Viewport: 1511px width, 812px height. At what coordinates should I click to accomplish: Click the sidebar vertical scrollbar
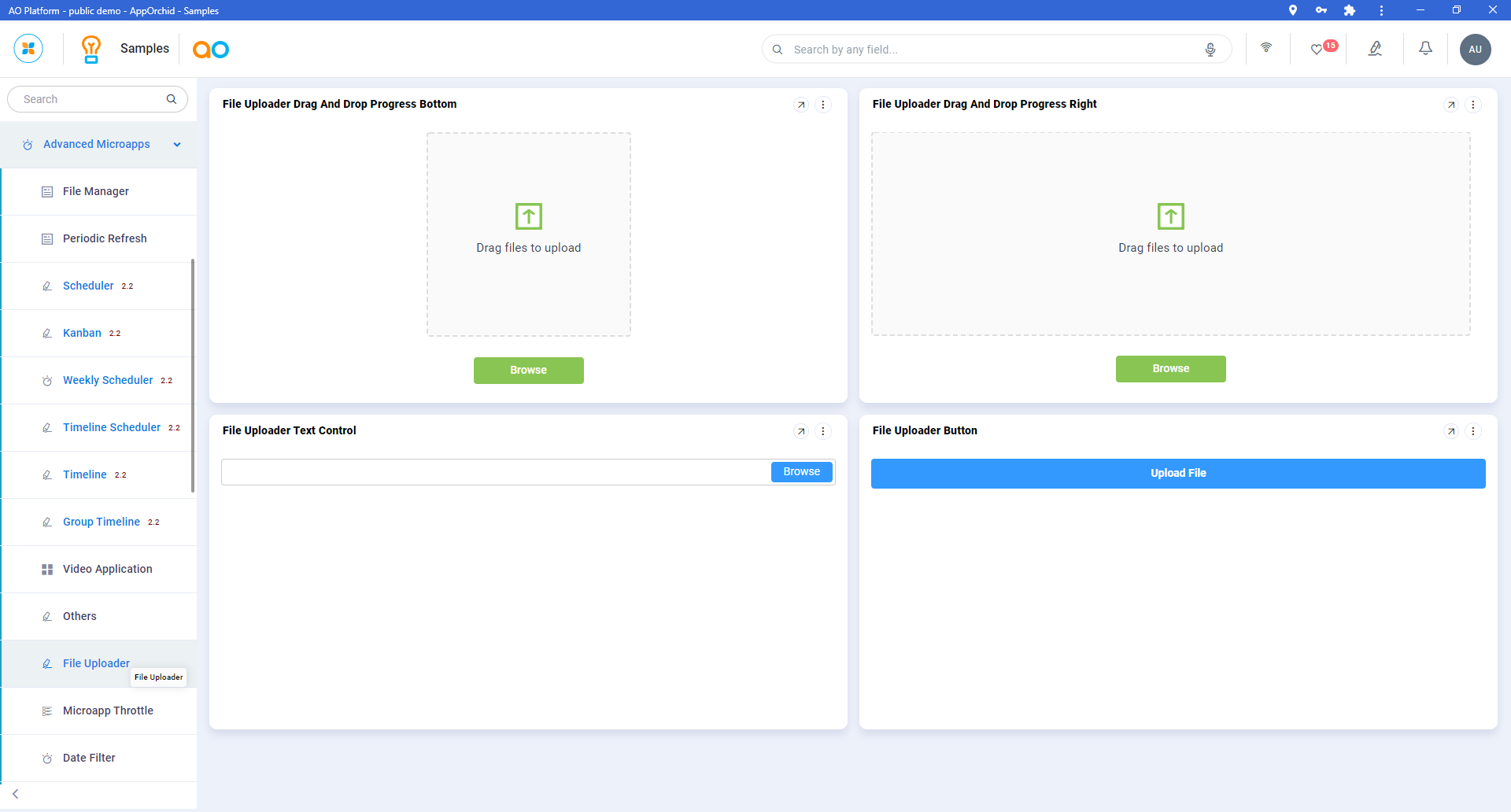[193, 376]
